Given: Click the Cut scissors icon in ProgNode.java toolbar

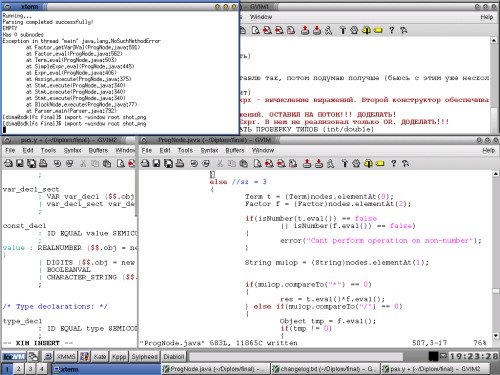Looking at the screenshot, I should tap(220, 163).
